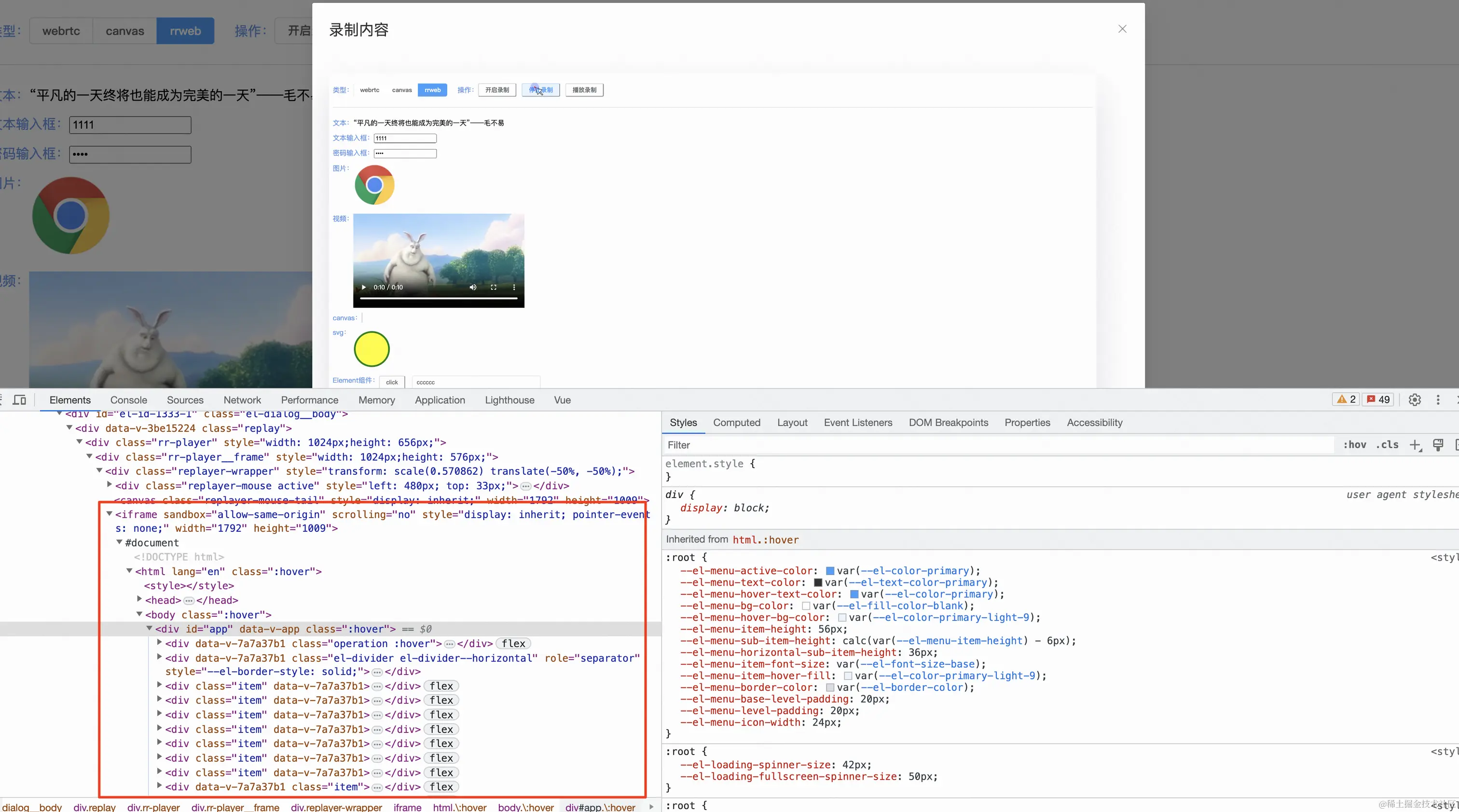
Task: Select the canvas type radio button
Action: point(124,31)
